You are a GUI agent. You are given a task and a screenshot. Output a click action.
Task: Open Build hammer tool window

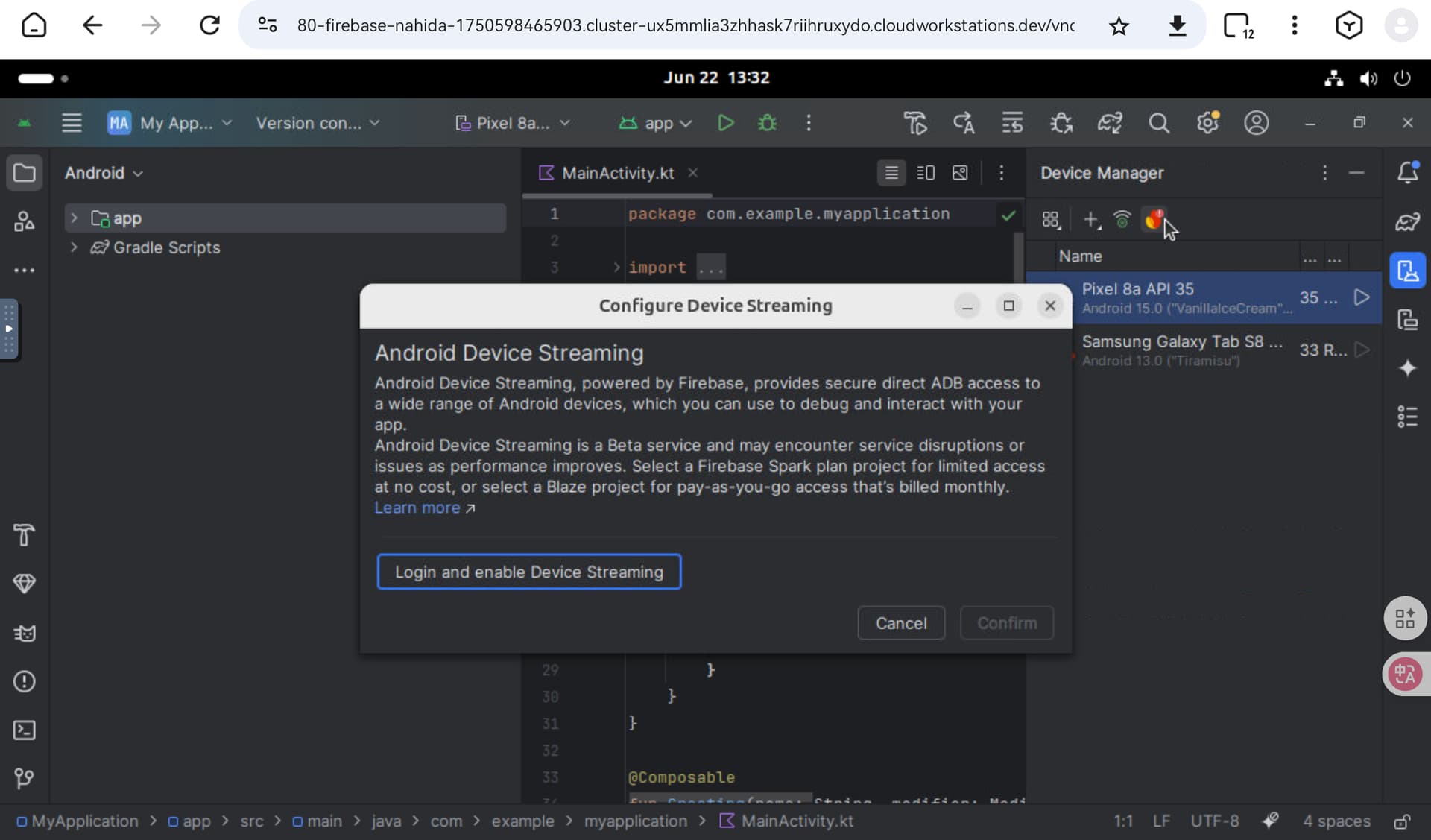coord(24,535)
